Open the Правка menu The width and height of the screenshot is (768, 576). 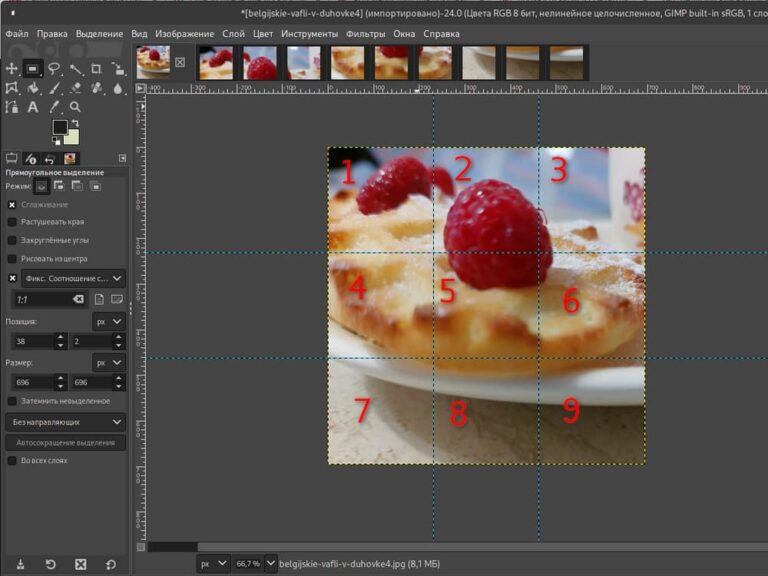point(52,34)
